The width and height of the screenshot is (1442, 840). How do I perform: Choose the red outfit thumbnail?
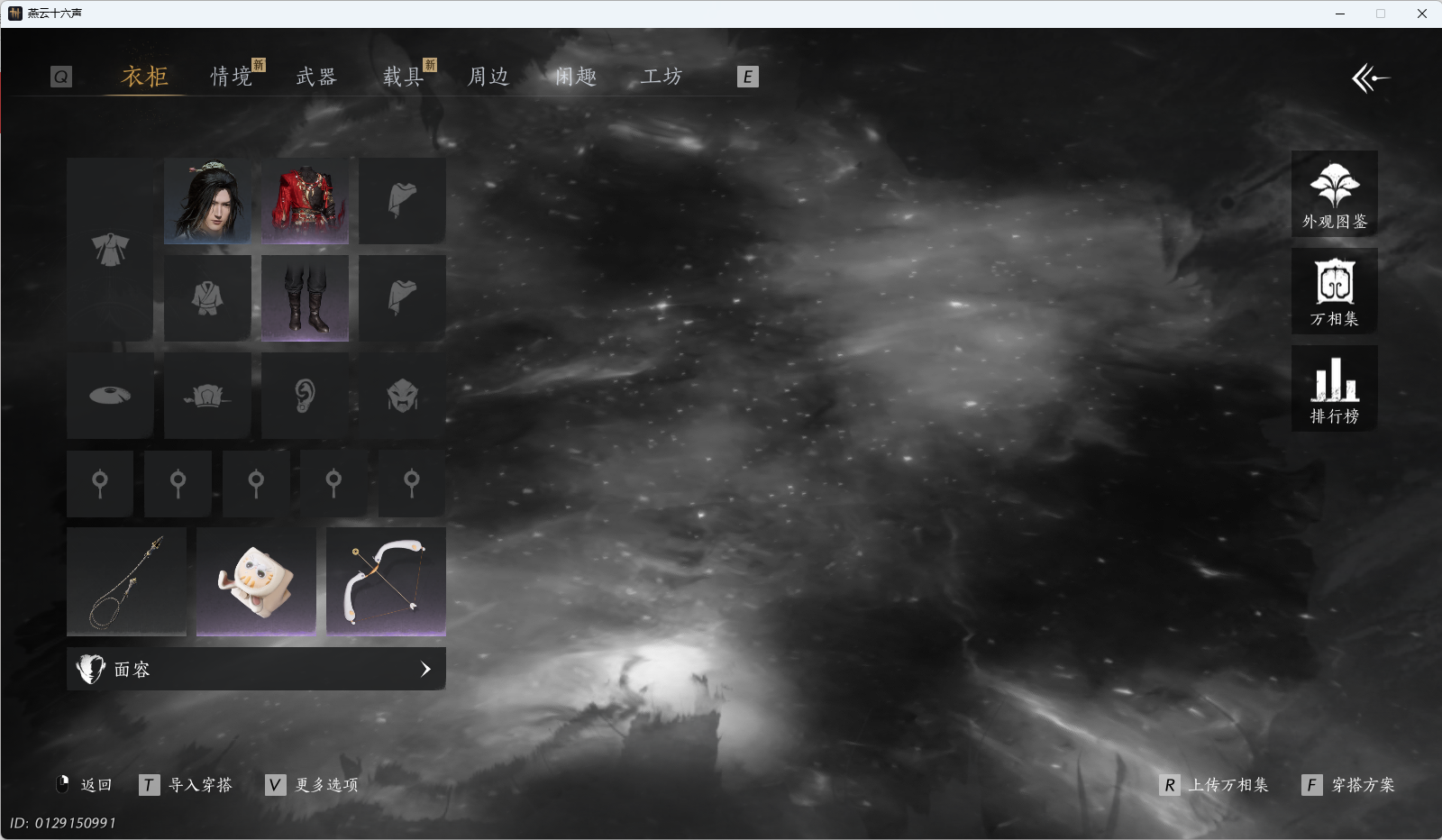305,201
